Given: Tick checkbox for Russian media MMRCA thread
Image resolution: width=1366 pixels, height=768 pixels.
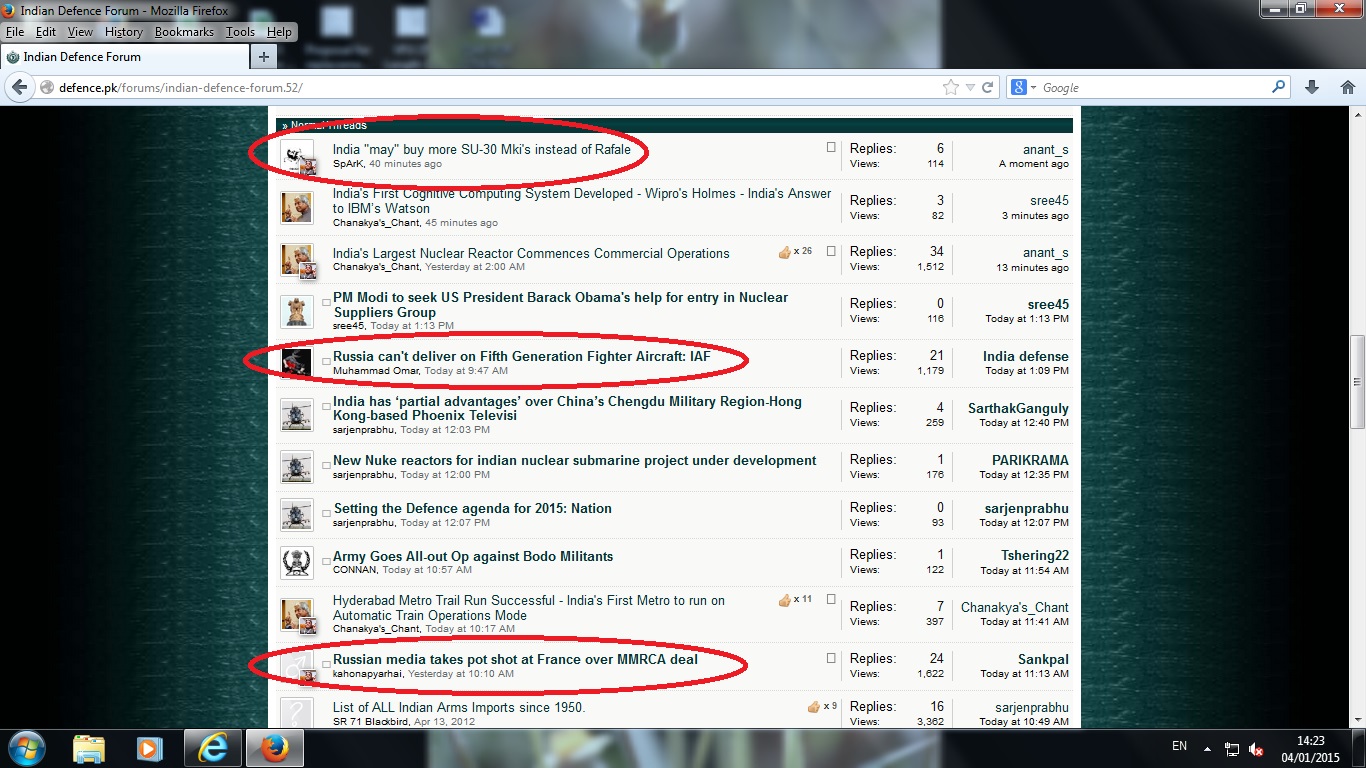Looking at the screenshot, I should (830, 658).
